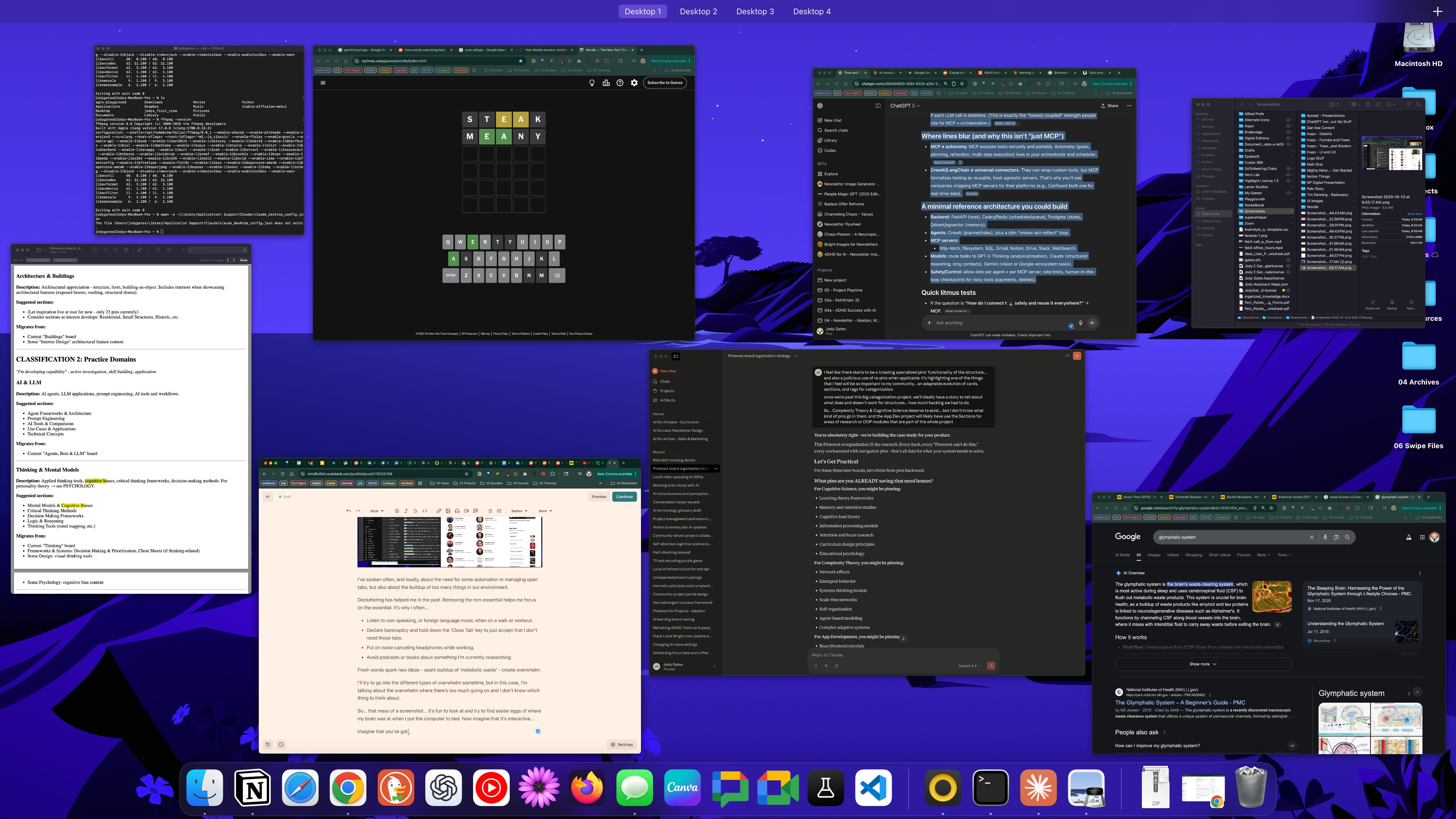Toggle bulleted list in Substack toolbar
1456x819 pixels.
490,511
